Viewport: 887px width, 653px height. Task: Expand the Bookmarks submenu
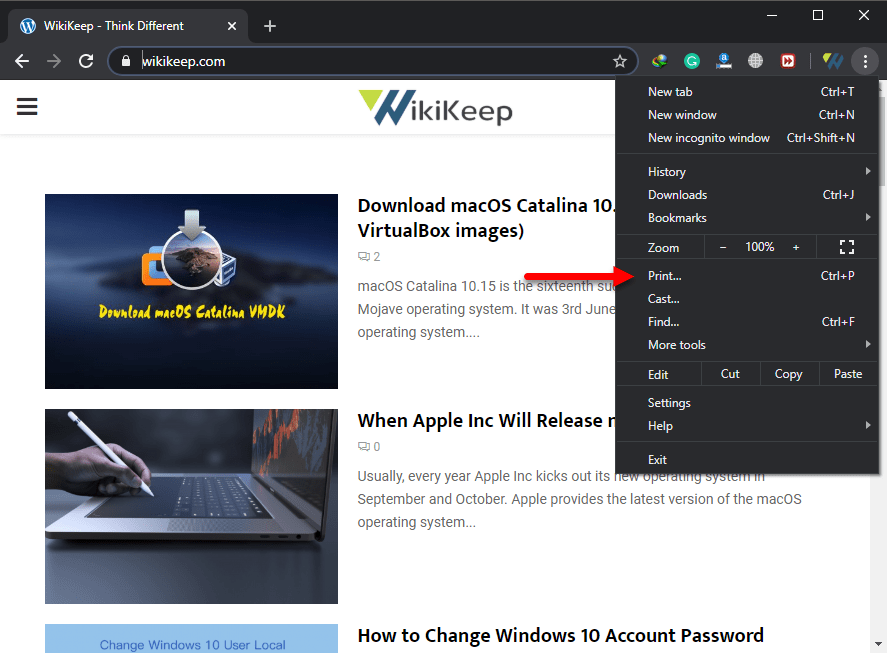pyautogui.click(x=747, y=218)
